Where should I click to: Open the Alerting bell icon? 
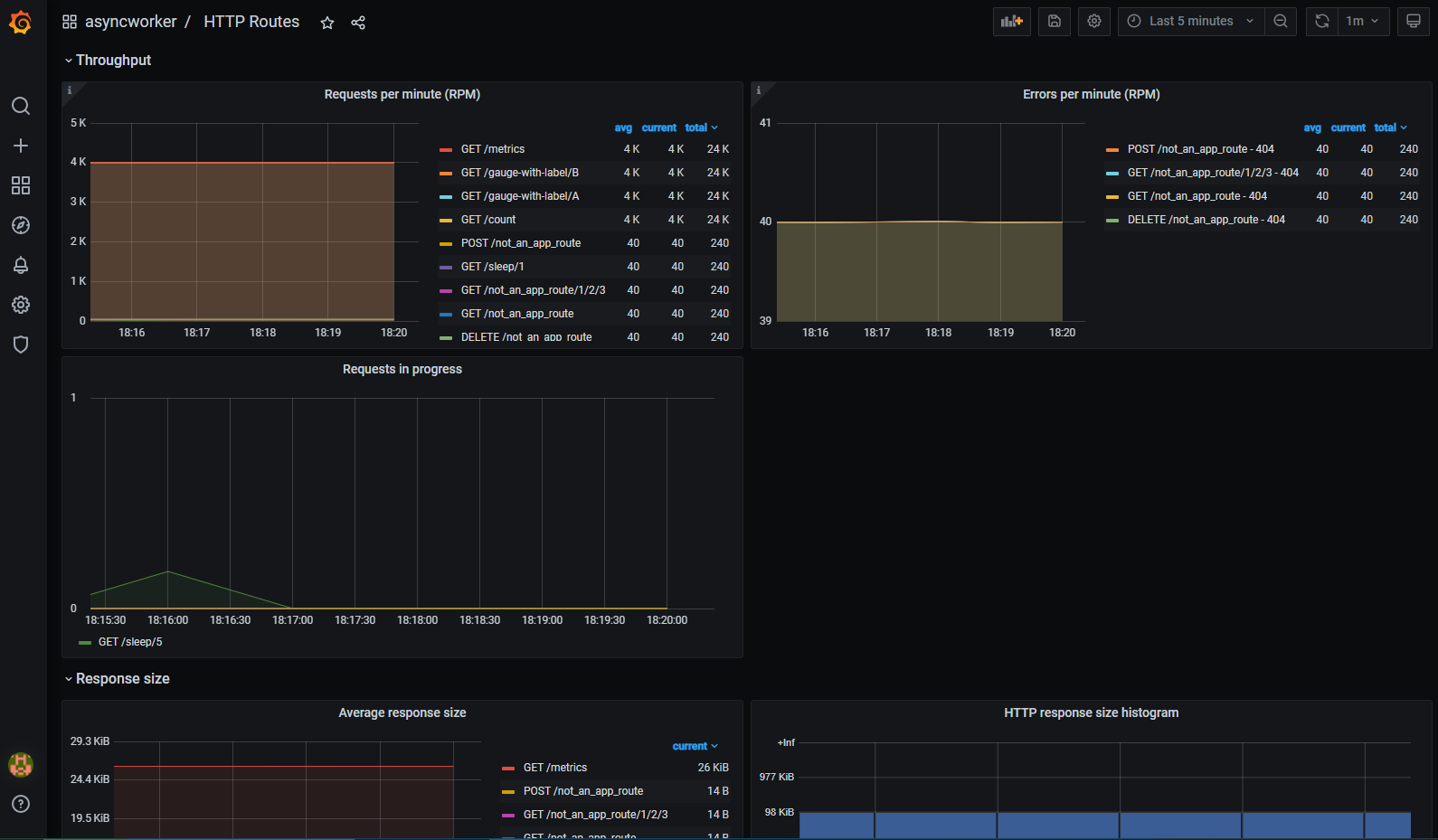[x=20, y=265]
